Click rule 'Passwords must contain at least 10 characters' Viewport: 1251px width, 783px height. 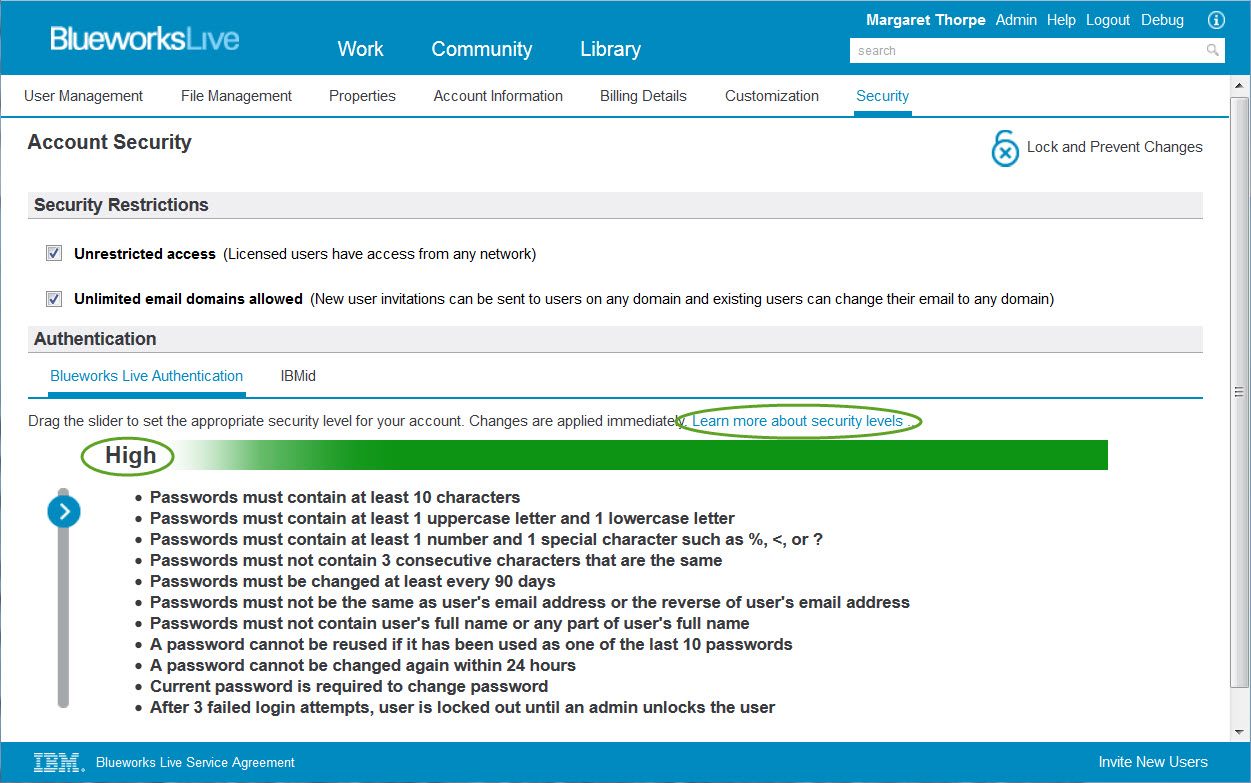coord(335,497)
